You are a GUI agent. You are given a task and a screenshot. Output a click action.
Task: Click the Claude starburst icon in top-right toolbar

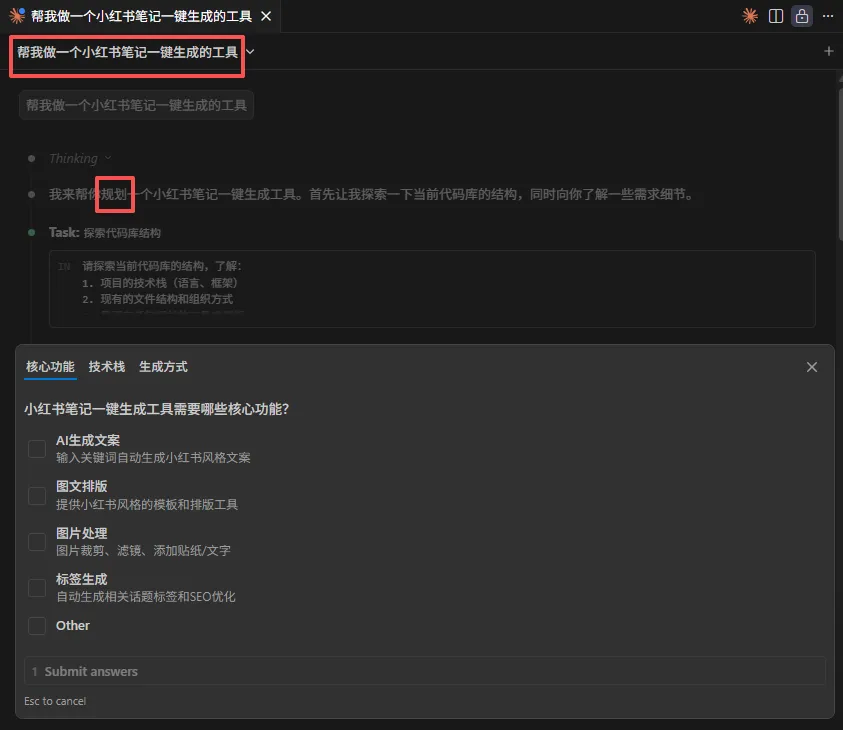click(750, 16)
